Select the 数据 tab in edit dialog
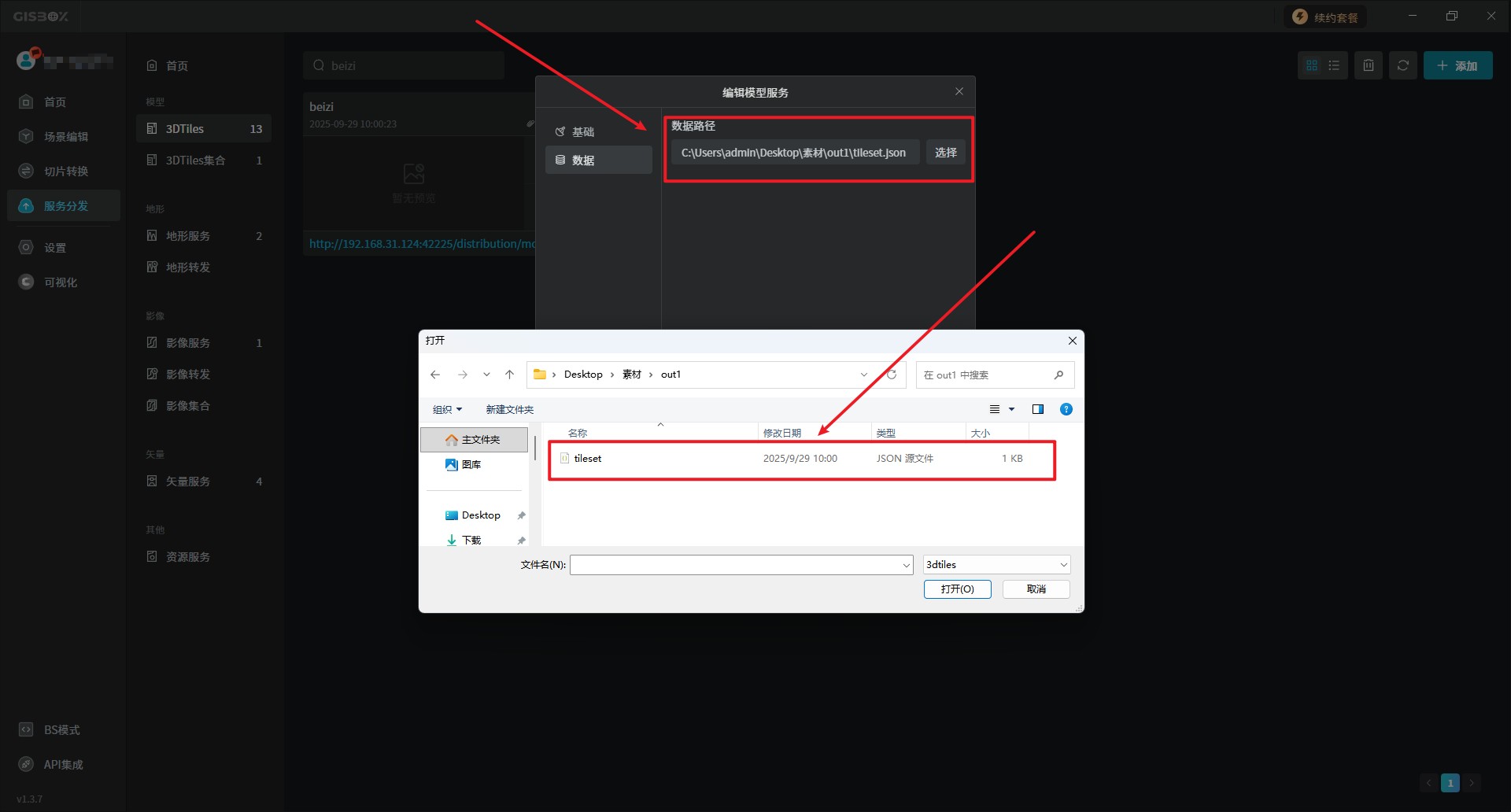 (582, 160)
